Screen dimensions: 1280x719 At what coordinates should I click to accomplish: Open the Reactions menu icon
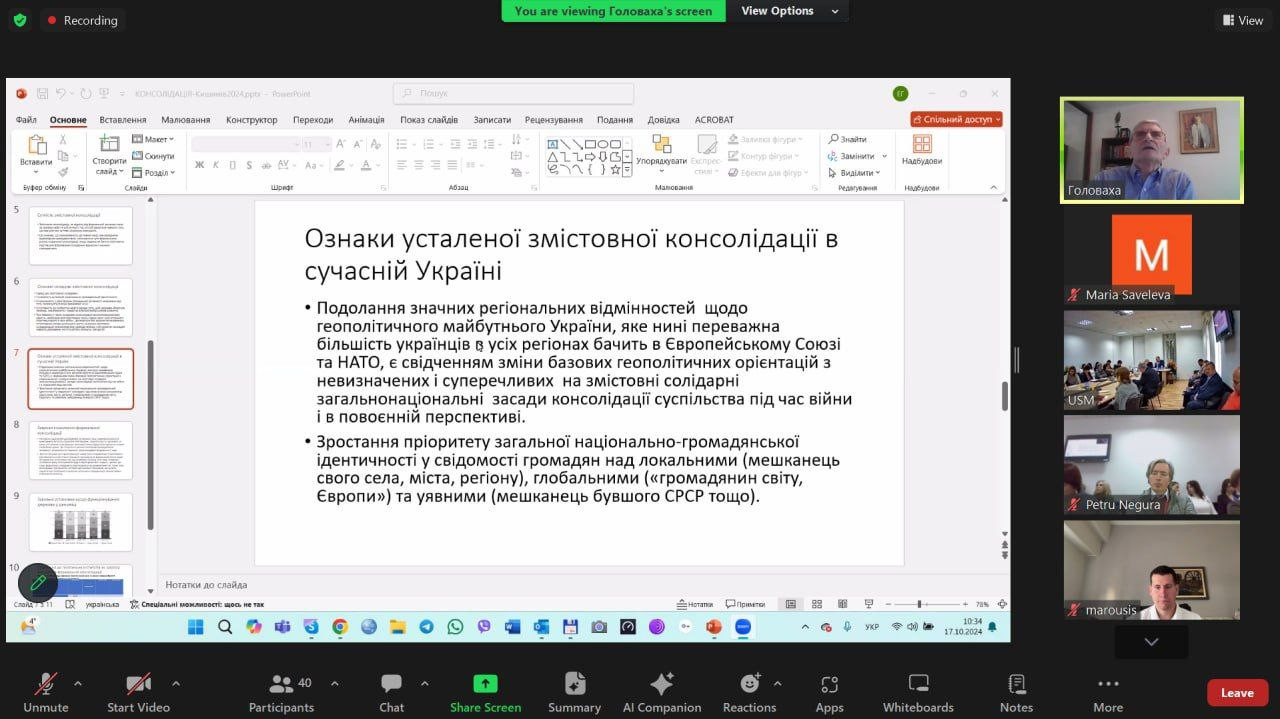749,684
